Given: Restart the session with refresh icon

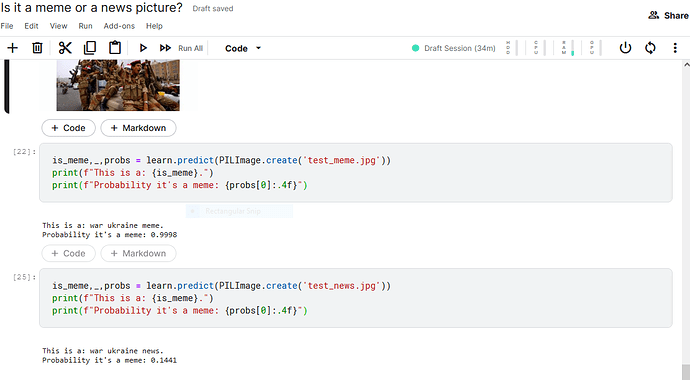Looking at the screenshot, I should [x=650, y=48].
